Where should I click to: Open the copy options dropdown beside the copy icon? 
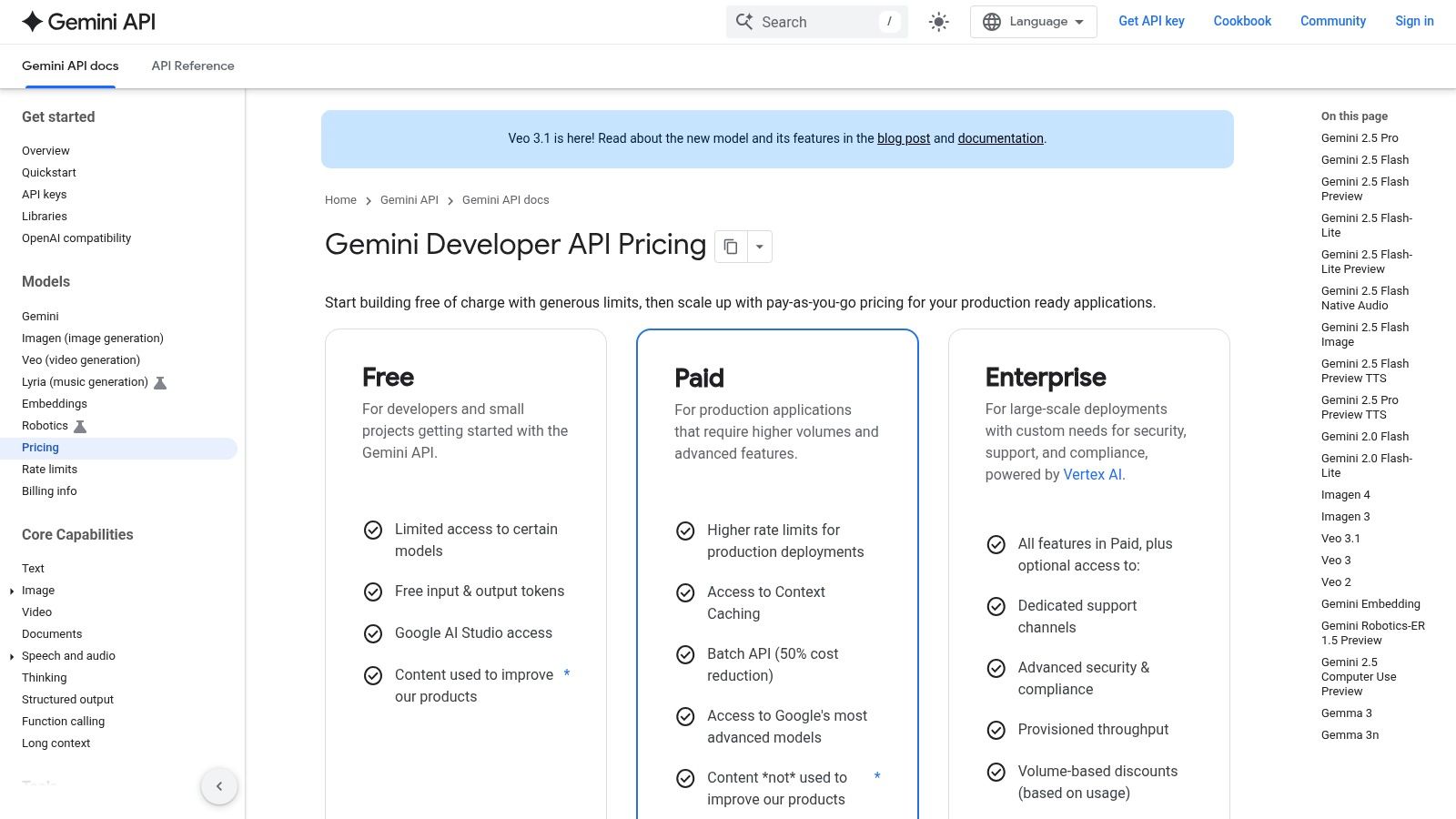pyautogui.click(x=759, y=246)
